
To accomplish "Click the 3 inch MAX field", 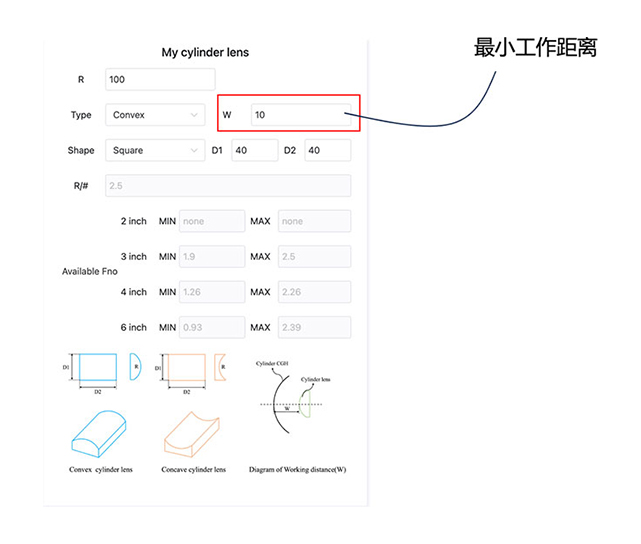I will (314, 257).
